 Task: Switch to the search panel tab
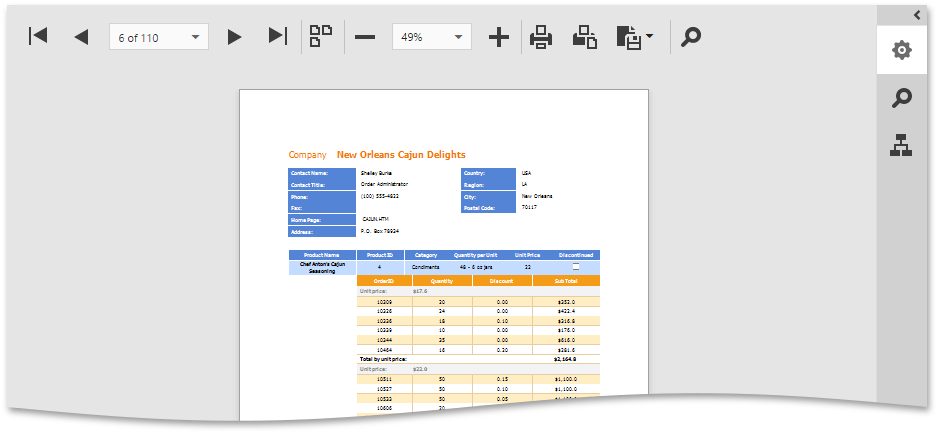coord(902,98)
